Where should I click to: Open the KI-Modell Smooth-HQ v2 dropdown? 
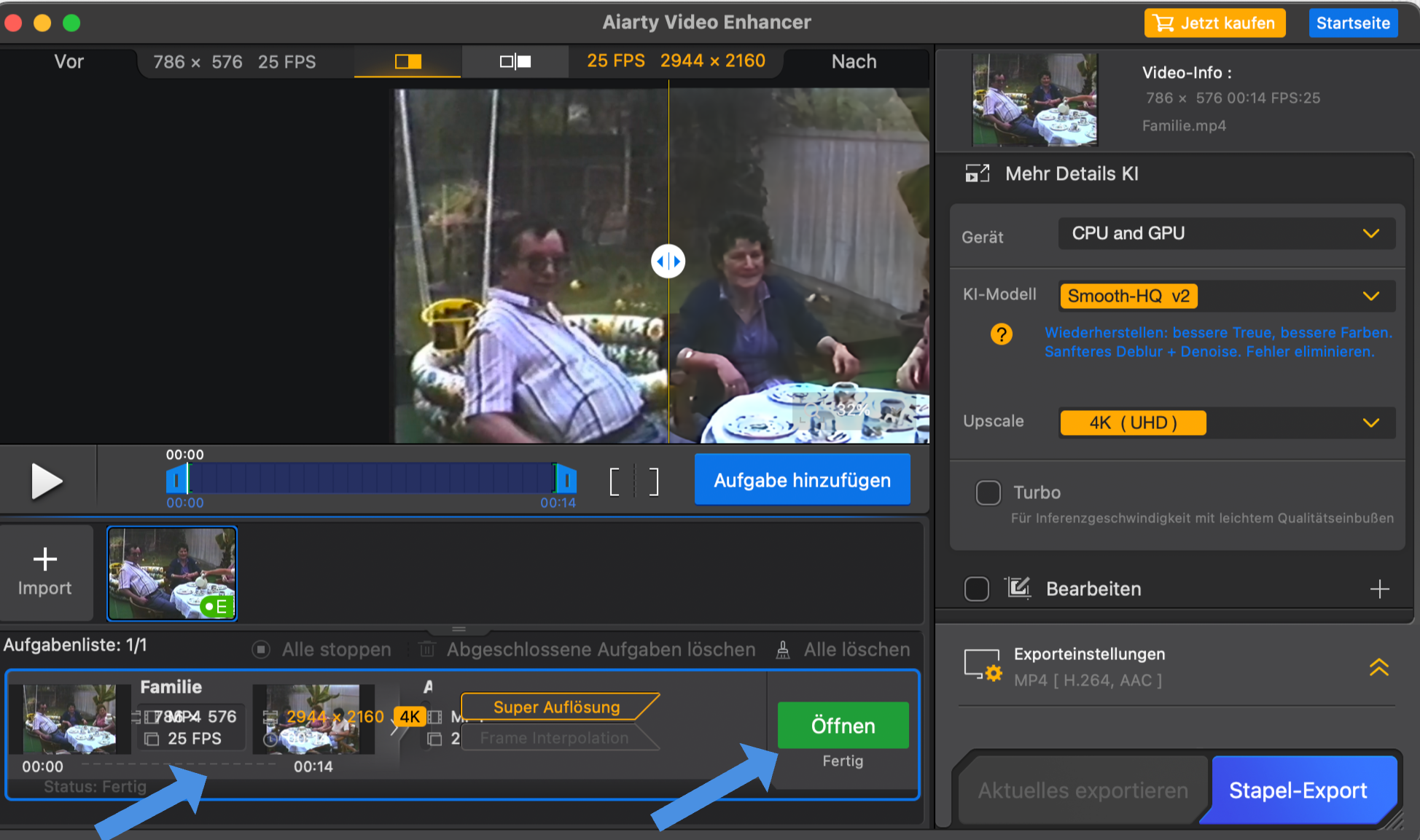[x=1226, y=297]
